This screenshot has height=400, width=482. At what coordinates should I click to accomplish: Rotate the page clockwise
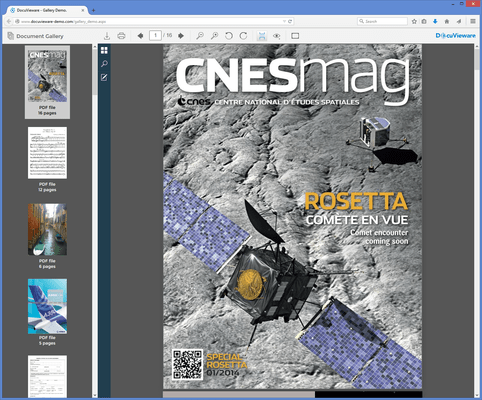(243, 36)
